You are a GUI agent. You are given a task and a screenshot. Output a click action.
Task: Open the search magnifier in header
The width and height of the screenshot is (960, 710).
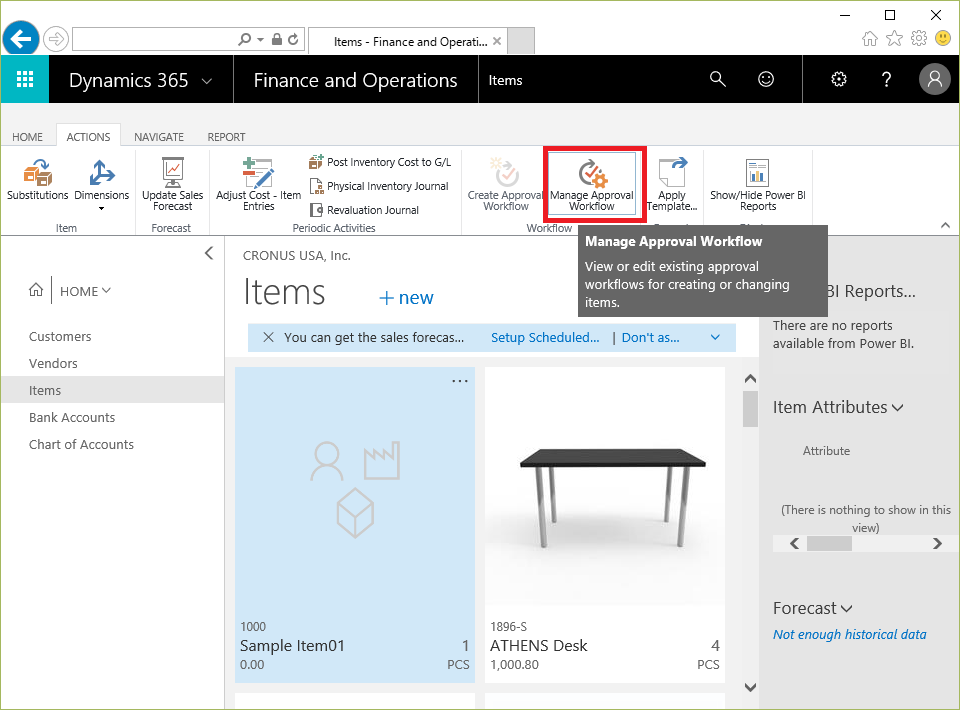pyautogui.click(x=717, y=80)
